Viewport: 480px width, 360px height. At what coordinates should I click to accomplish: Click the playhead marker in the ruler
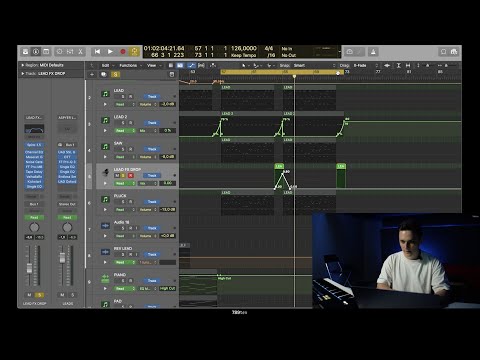click(x=294, y=77)
